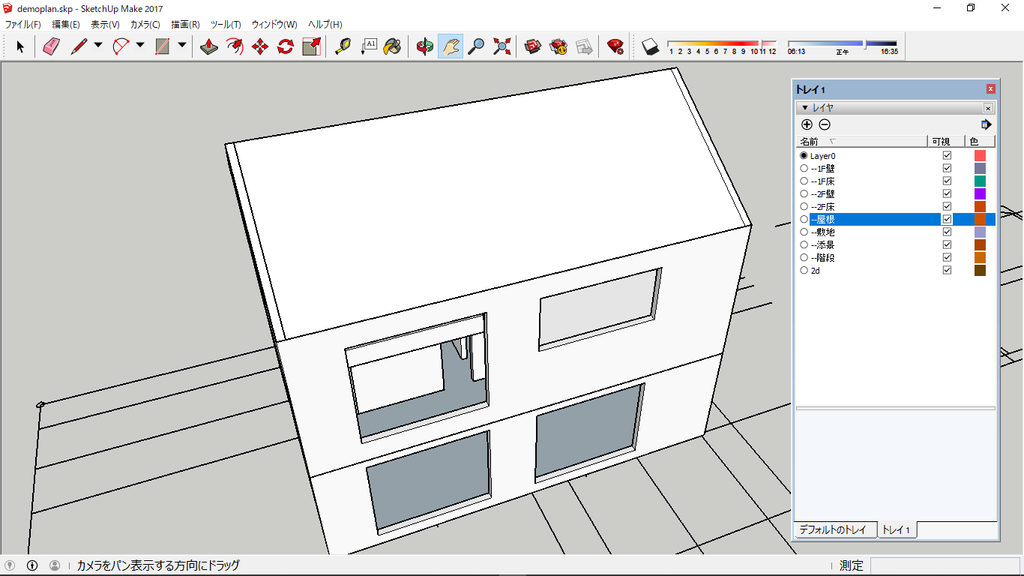
Task: Open the Shape tool dropdown arrow
Action: (x=182, y=45)
